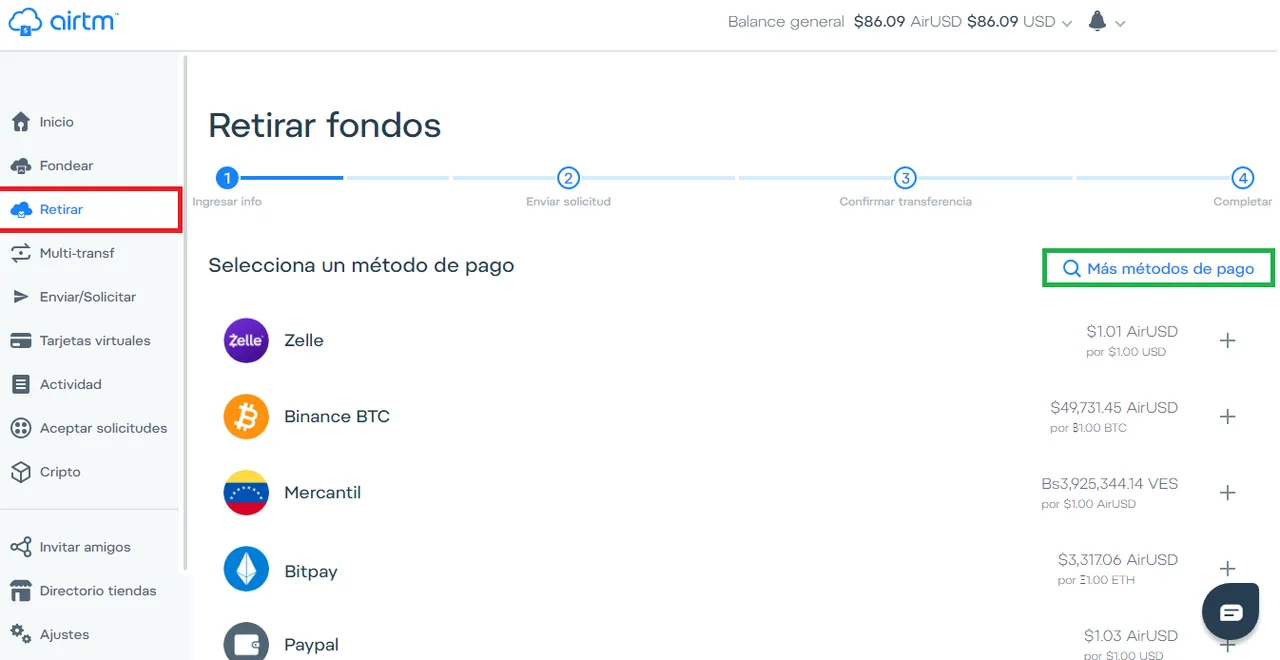The width and height of the screenshot is (1280, 660).
Task: Click step 3 Confirmar transferencia circle
Action: (905, 178)
